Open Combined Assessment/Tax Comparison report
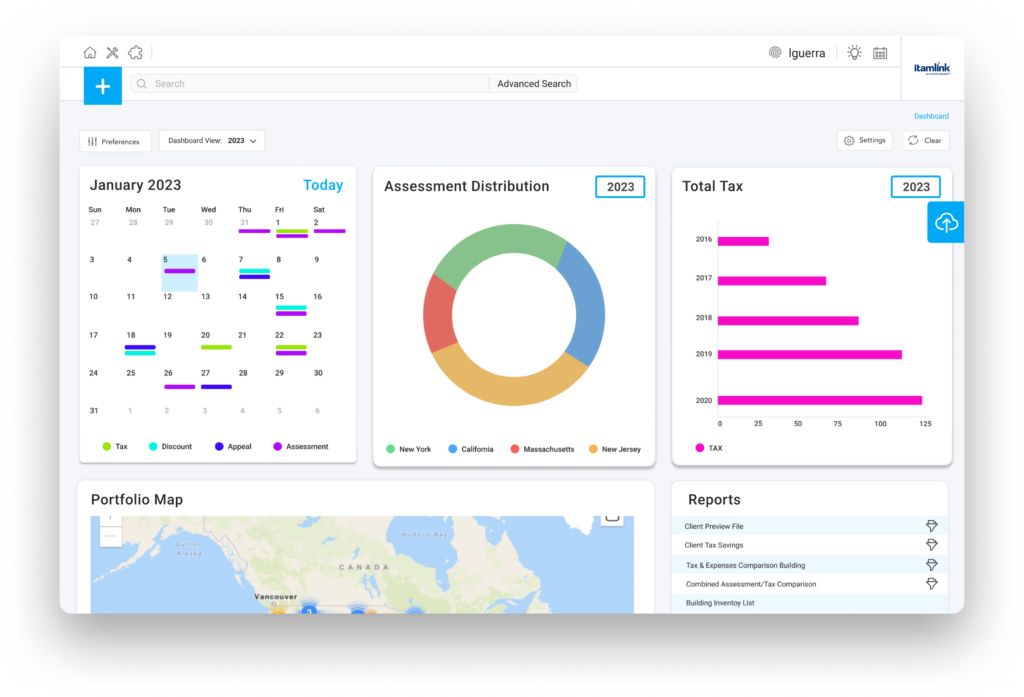 [750, 584]
